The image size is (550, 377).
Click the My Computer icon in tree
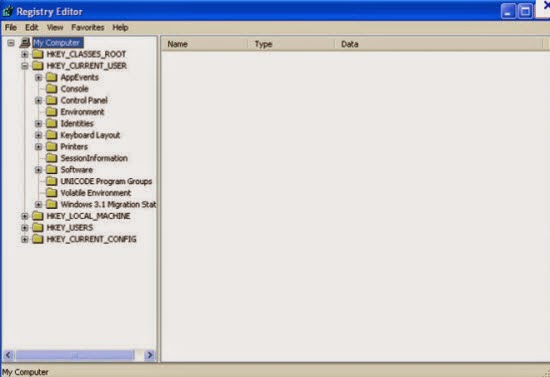25,43
